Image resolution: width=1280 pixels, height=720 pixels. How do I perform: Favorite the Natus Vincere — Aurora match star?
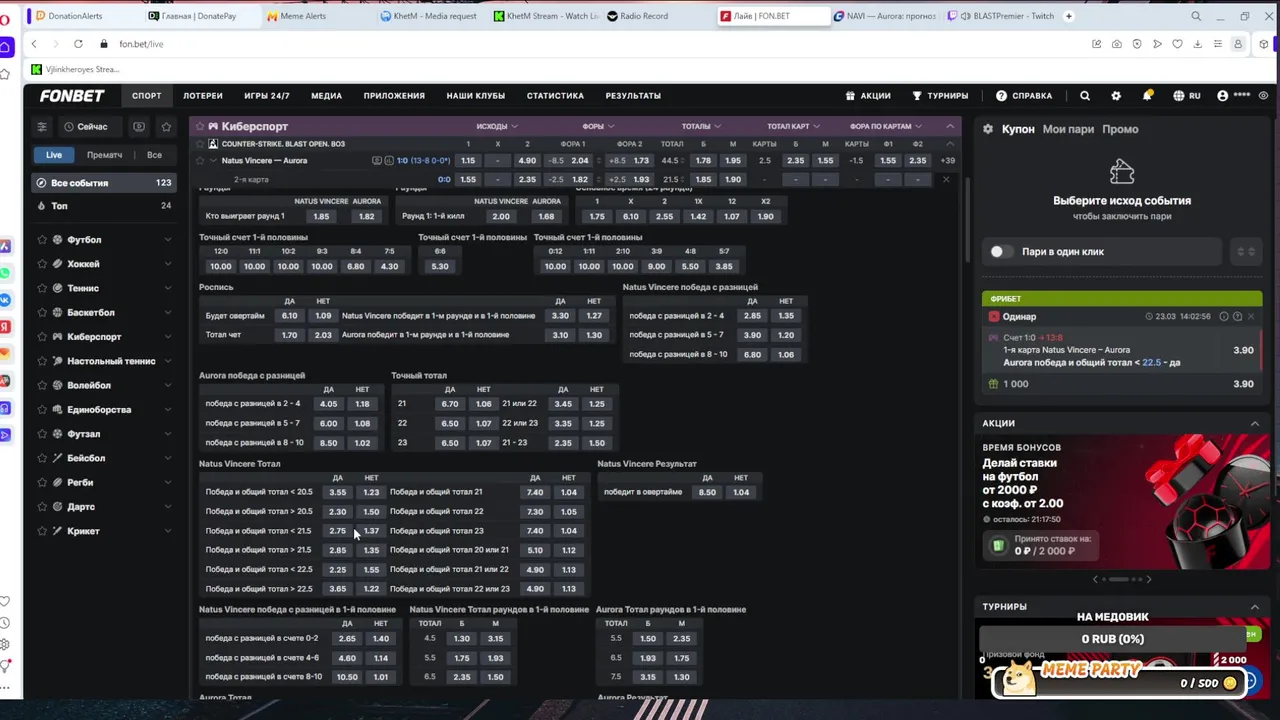point(199,161)
